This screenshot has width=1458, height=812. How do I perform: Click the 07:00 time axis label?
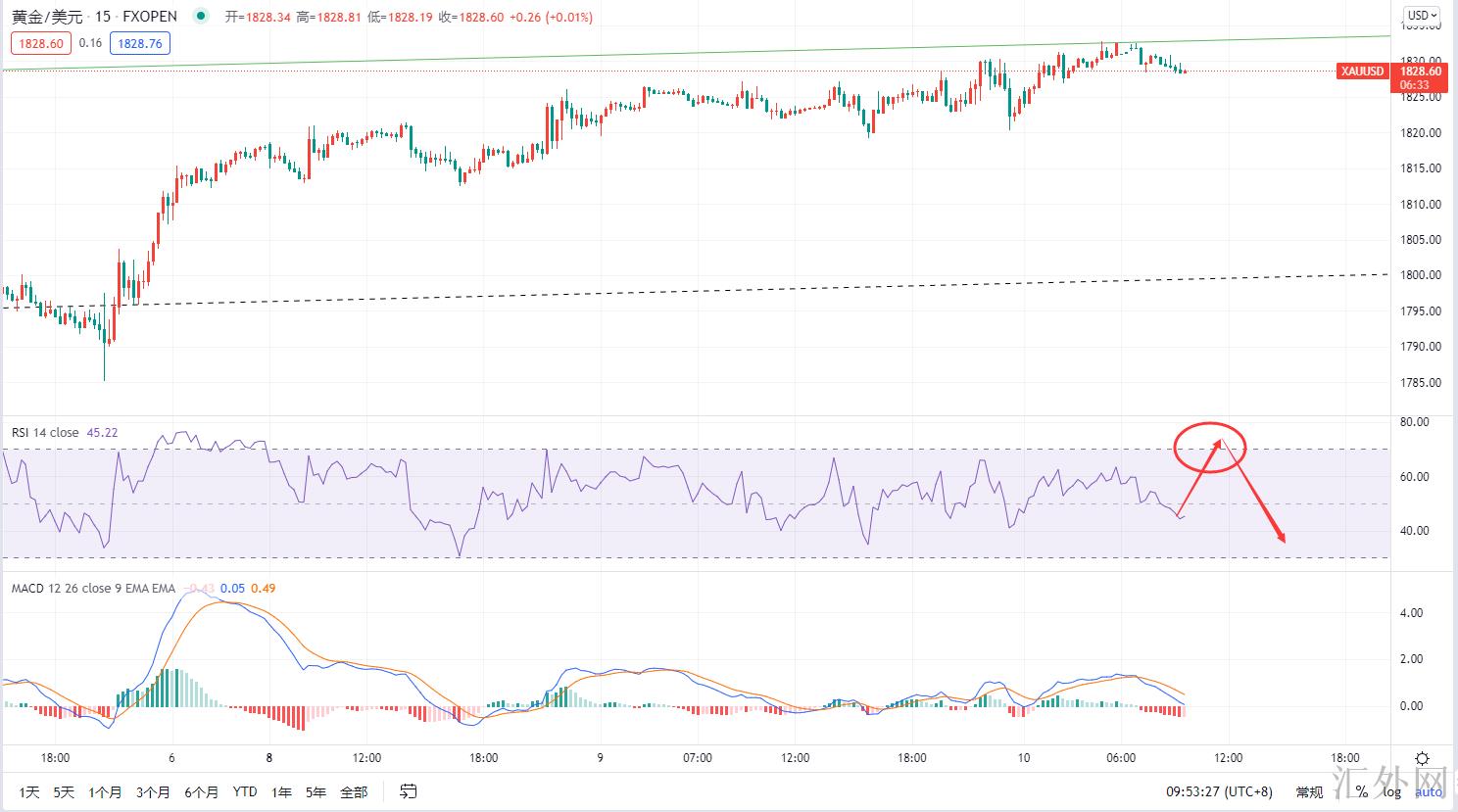coord(698,758)
